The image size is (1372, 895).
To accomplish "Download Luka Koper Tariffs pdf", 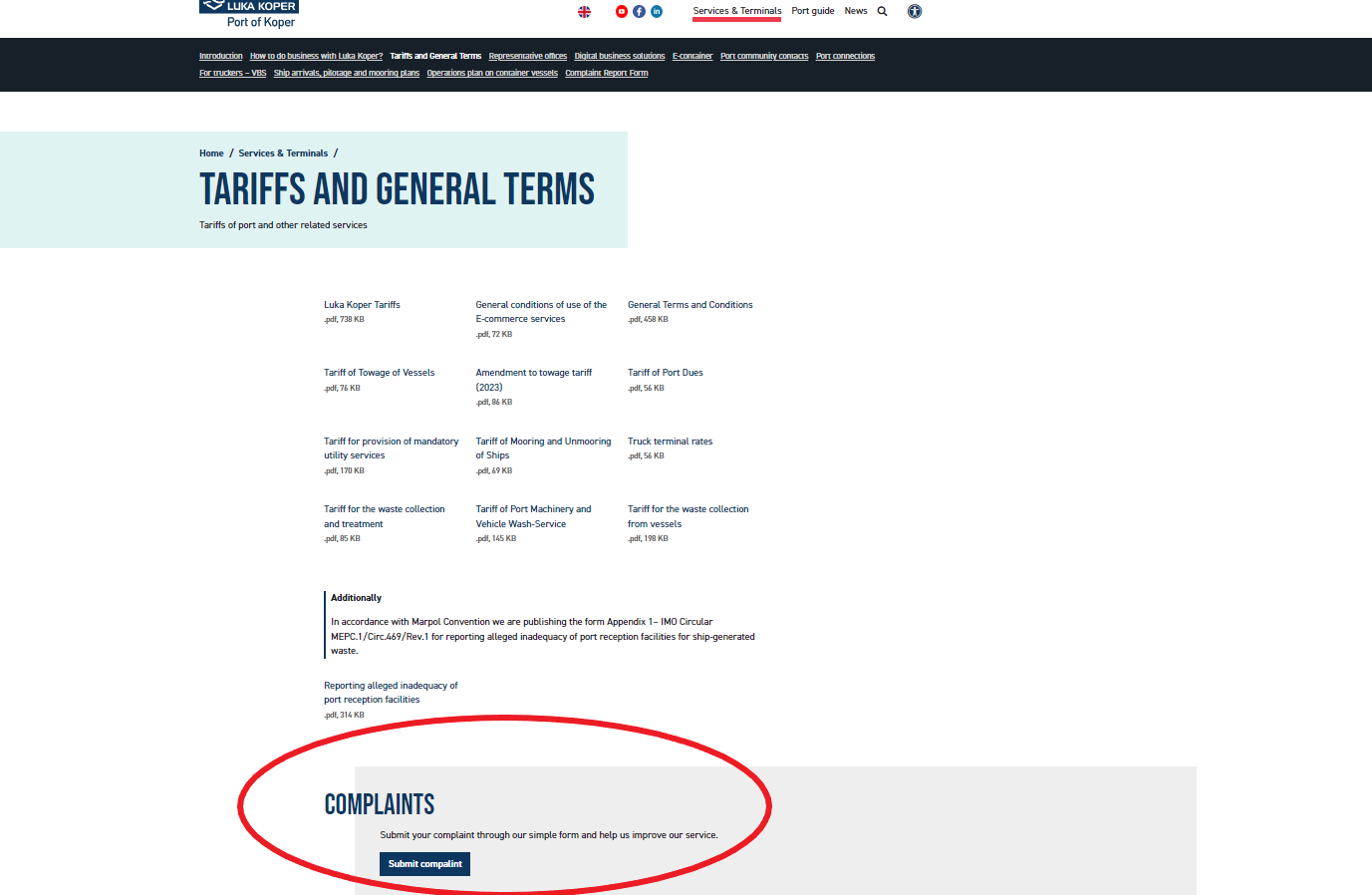I will [362, 305].
